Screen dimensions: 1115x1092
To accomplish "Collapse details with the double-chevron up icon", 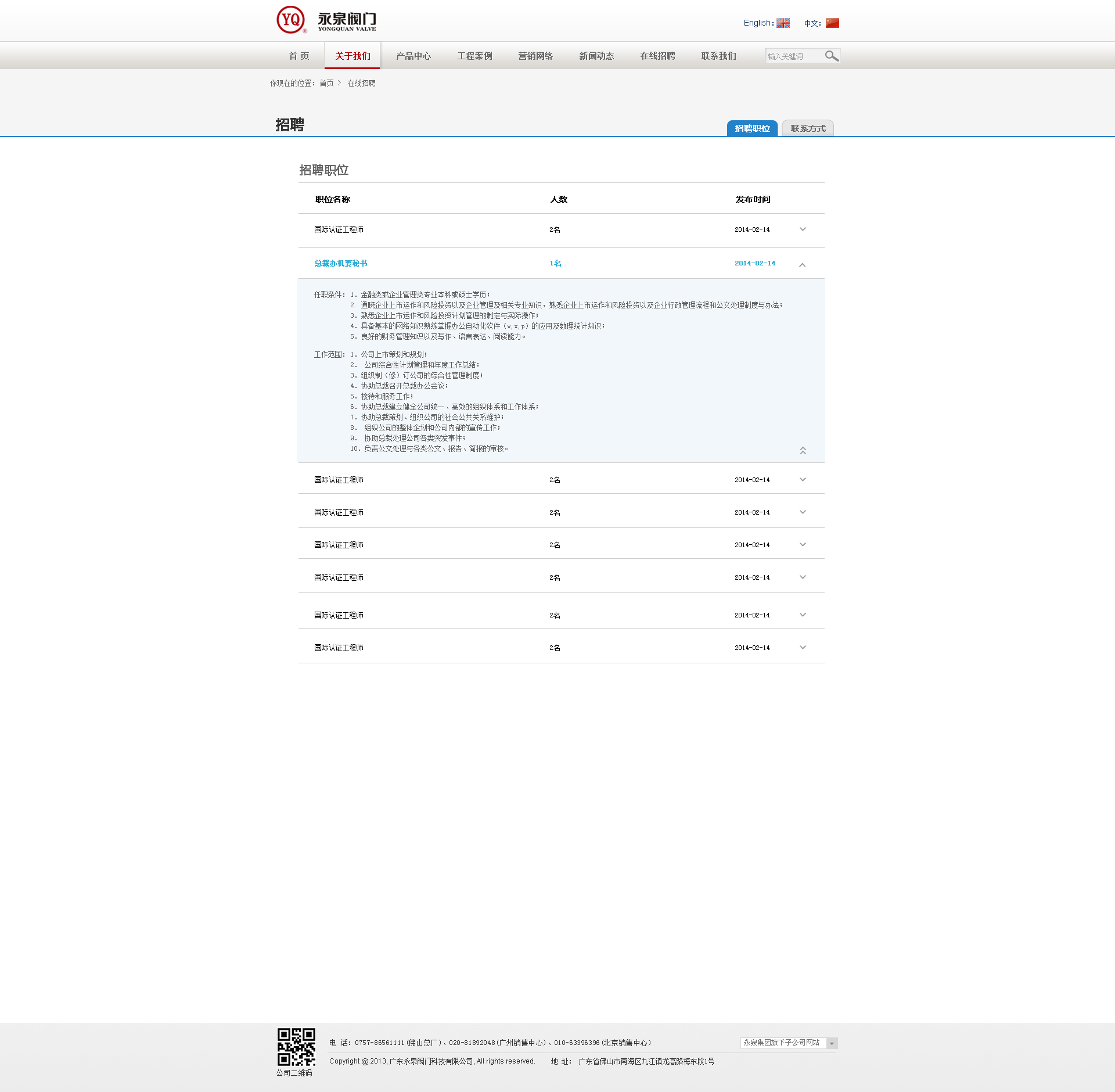I will tap(803, 451).
